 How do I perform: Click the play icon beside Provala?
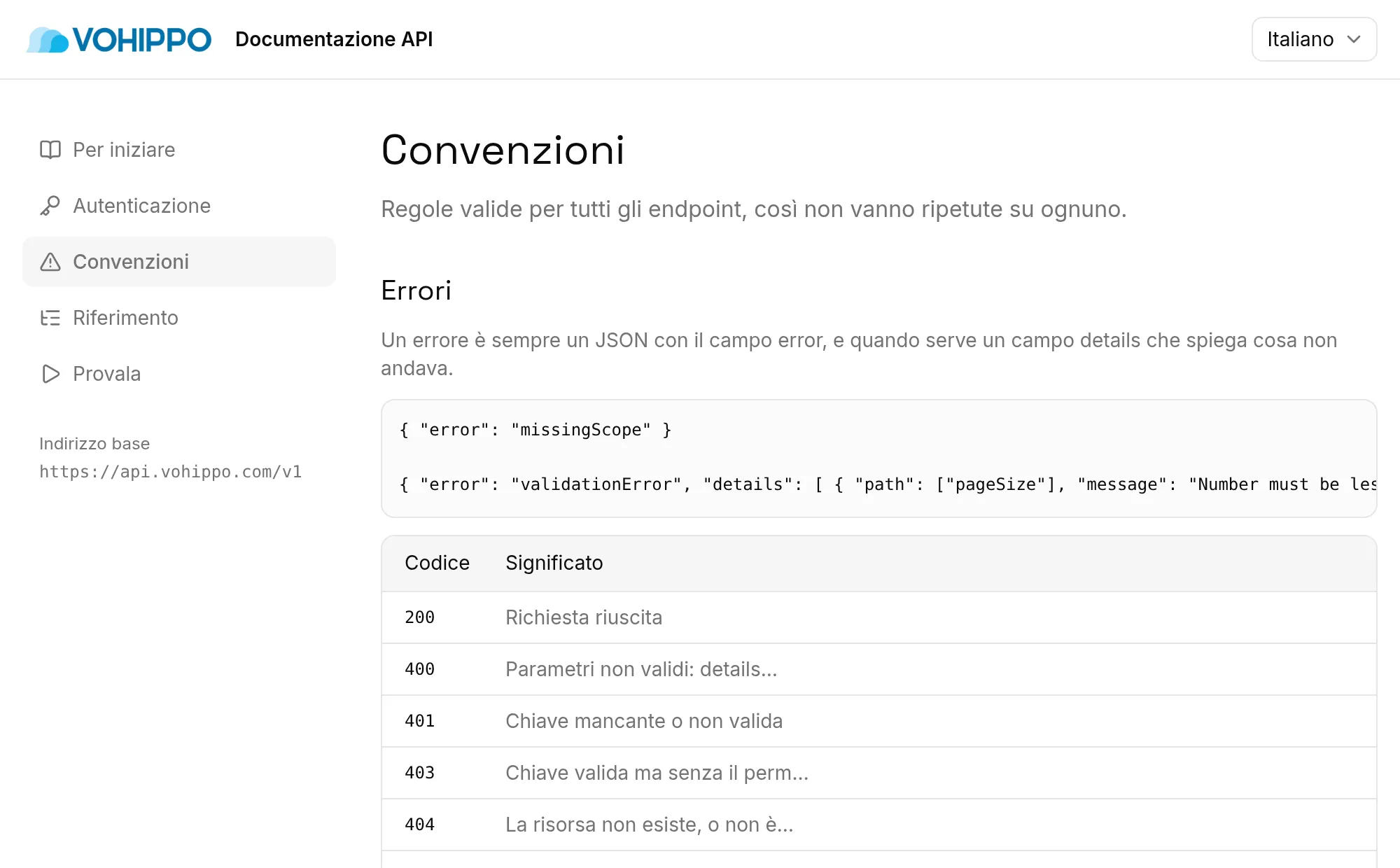[x=50, y=374]
